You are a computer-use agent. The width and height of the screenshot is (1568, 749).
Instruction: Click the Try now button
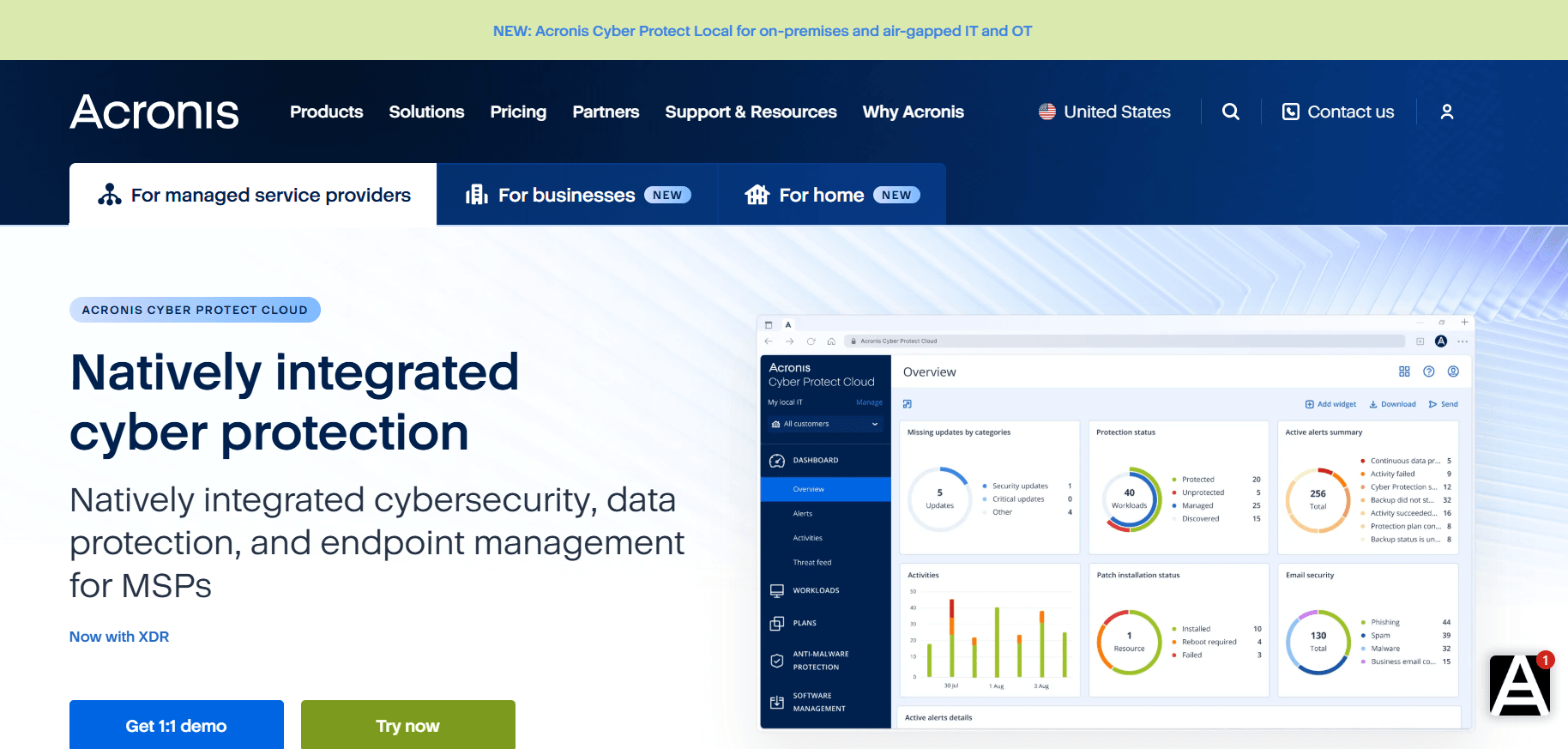[408, 725]
